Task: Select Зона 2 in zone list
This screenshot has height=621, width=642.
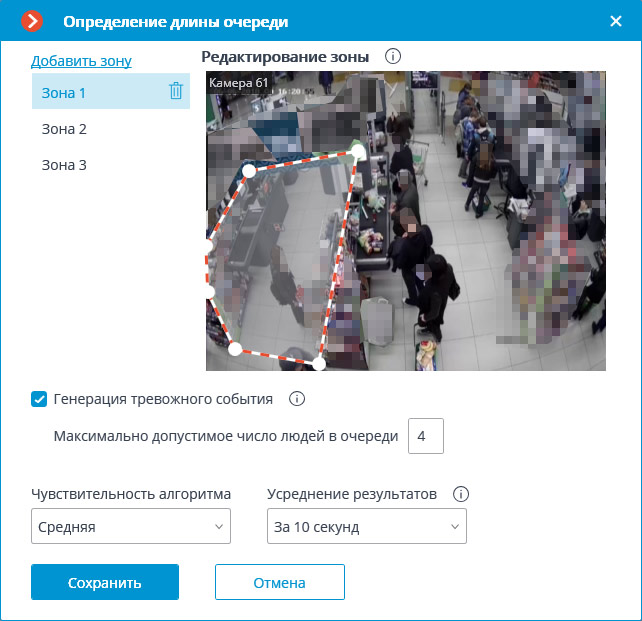Action: [x=64, y=129]
